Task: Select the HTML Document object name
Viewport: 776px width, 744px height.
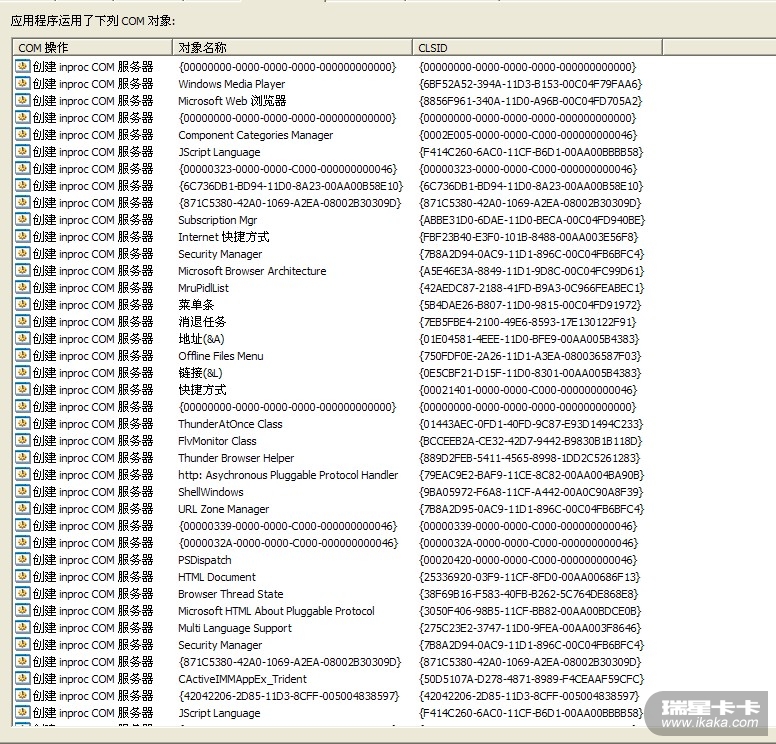Action: tap(217, 577)
